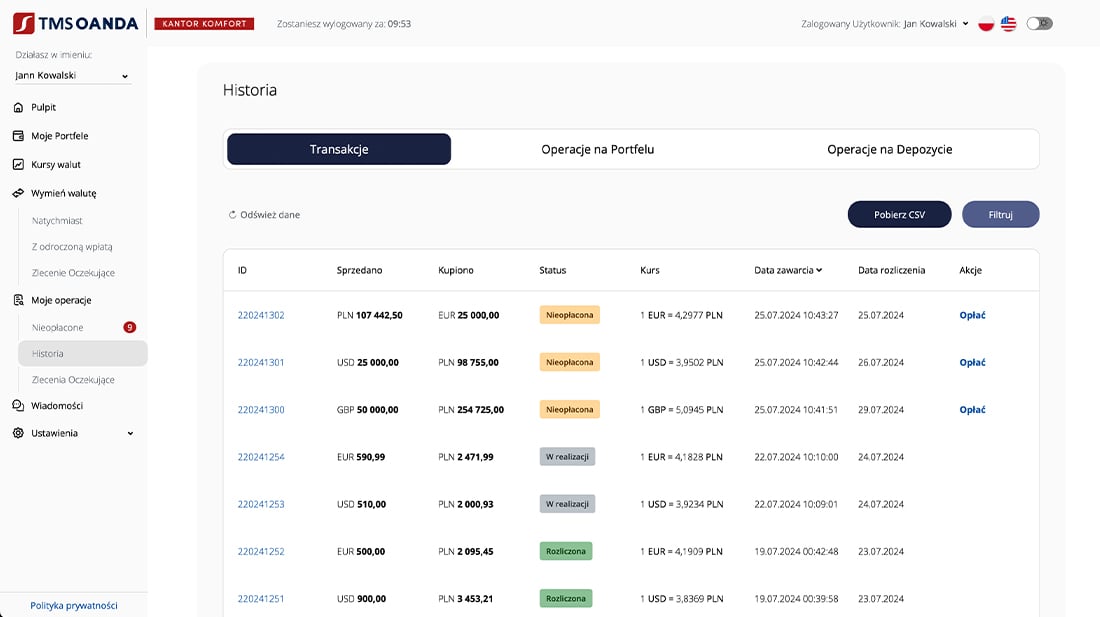The height and width of the screenshot is (617, 1100).
Task: Toggle the dark mode switch
Action: (x=1039, y=24)
